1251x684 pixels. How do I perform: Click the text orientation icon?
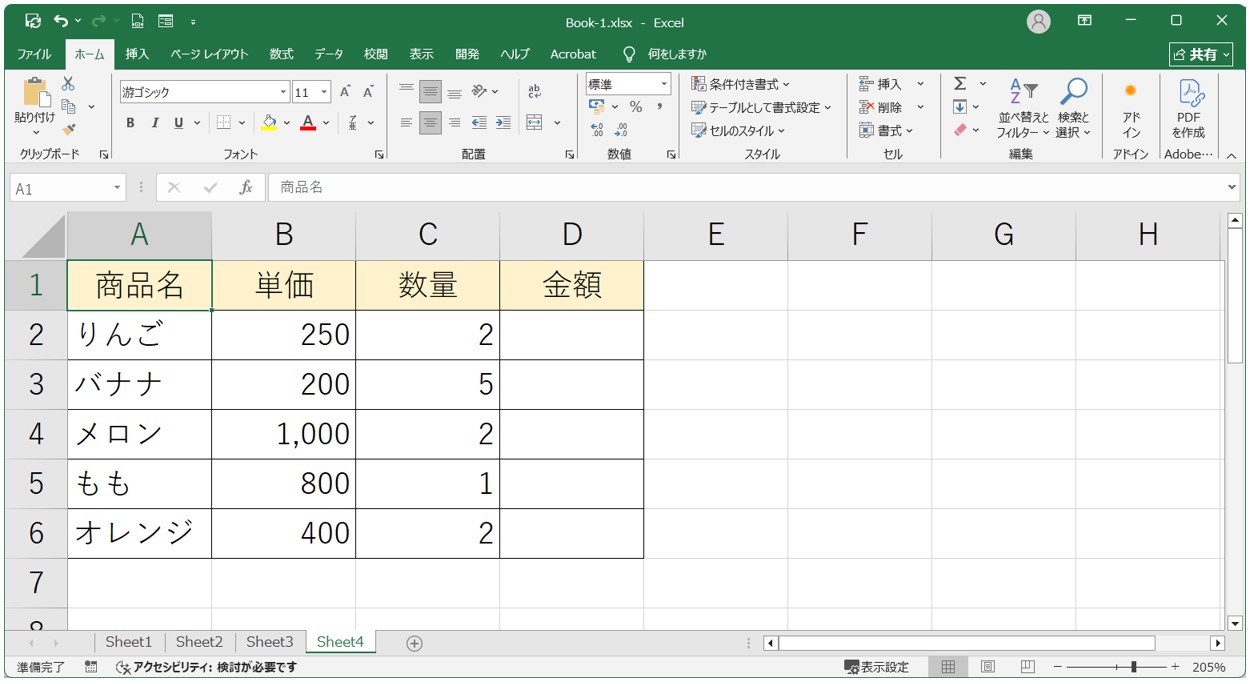[479, 92]
